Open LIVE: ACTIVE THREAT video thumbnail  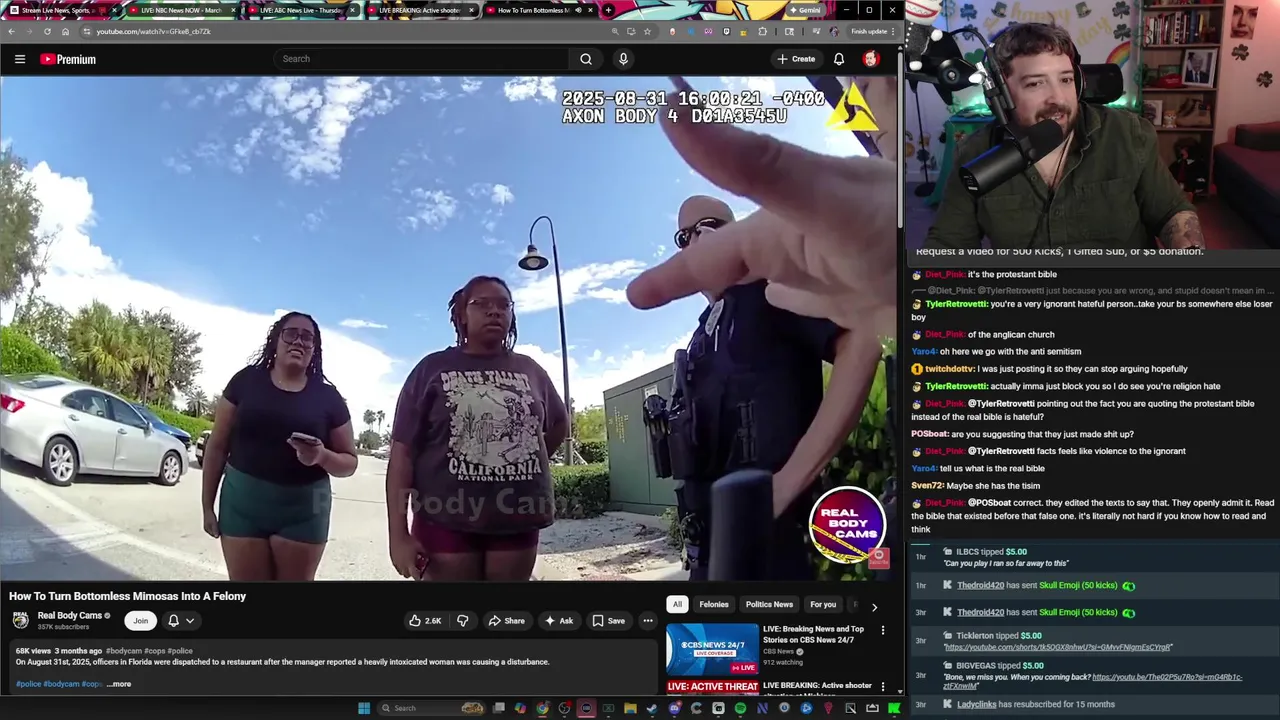tap(712, 687)
